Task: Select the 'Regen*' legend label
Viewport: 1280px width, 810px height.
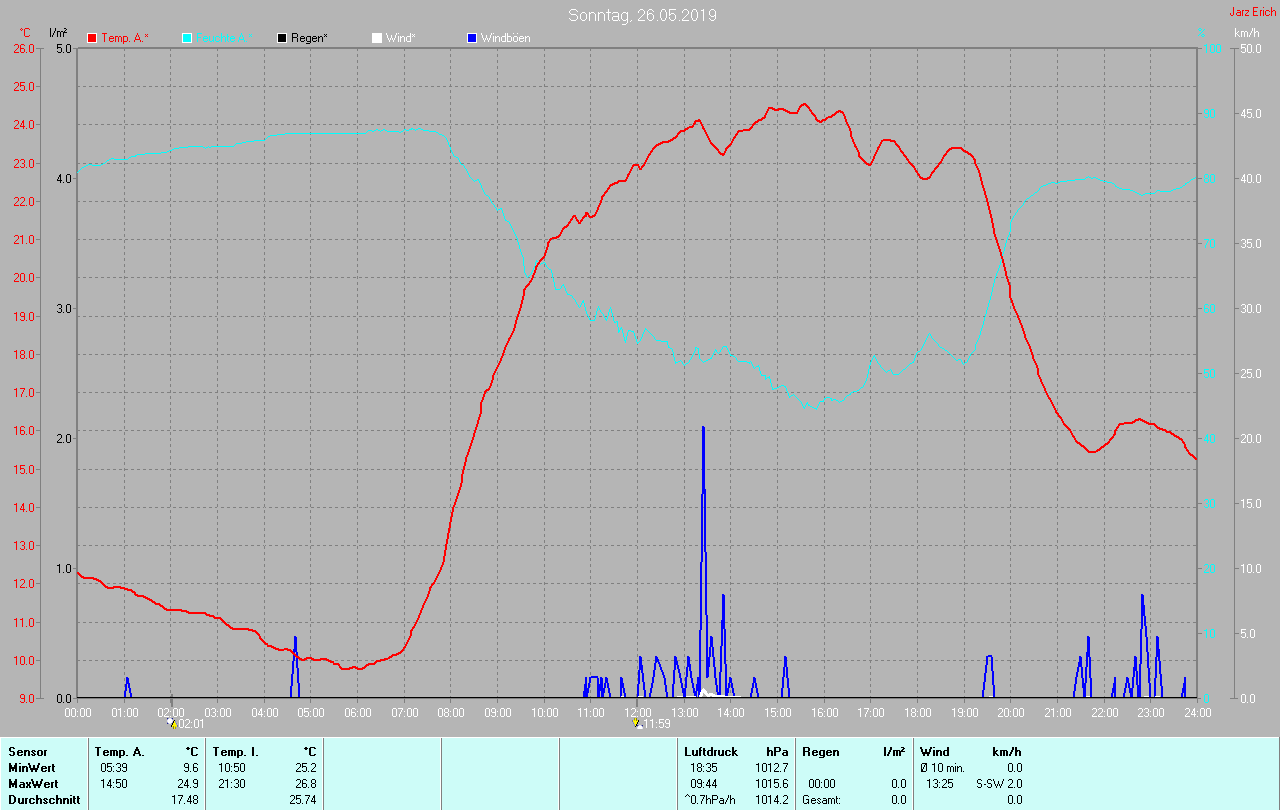Action: [x=309, y=38]
